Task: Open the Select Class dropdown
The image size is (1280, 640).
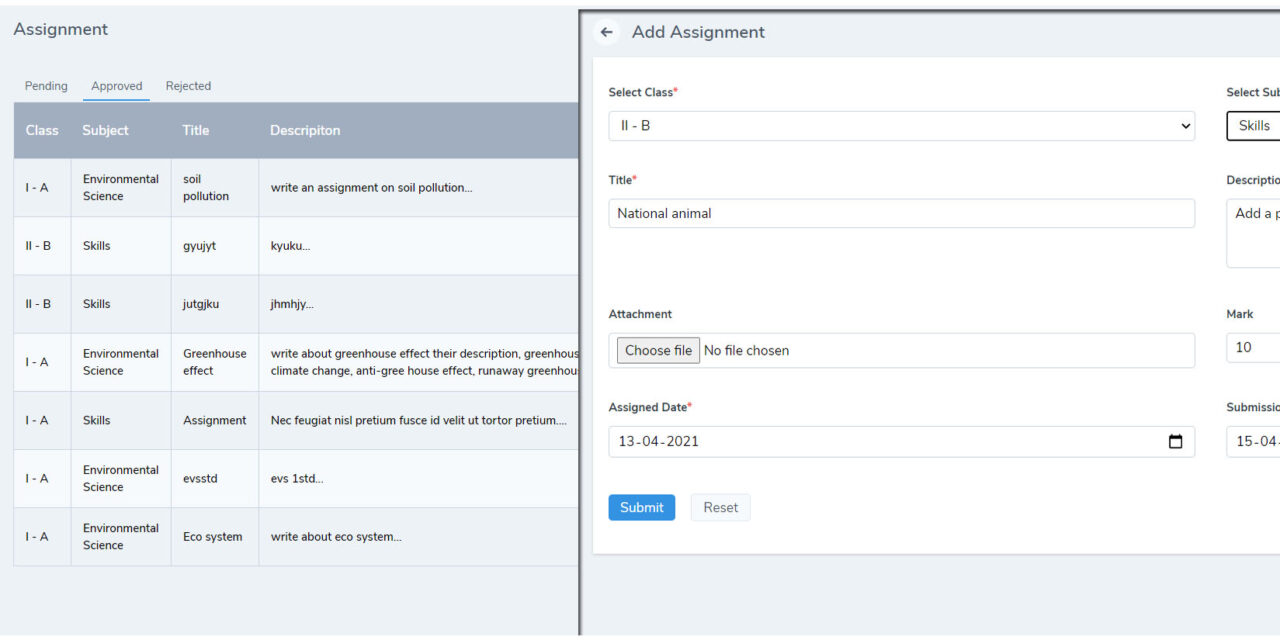Action: click(900, 125)
